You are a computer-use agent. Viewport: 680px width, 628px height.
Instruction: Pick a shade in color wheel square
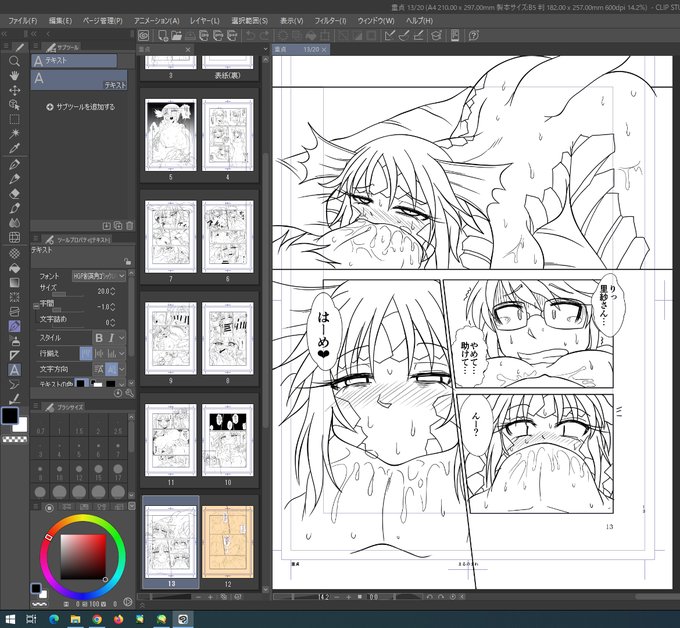[x=83, y=557]
